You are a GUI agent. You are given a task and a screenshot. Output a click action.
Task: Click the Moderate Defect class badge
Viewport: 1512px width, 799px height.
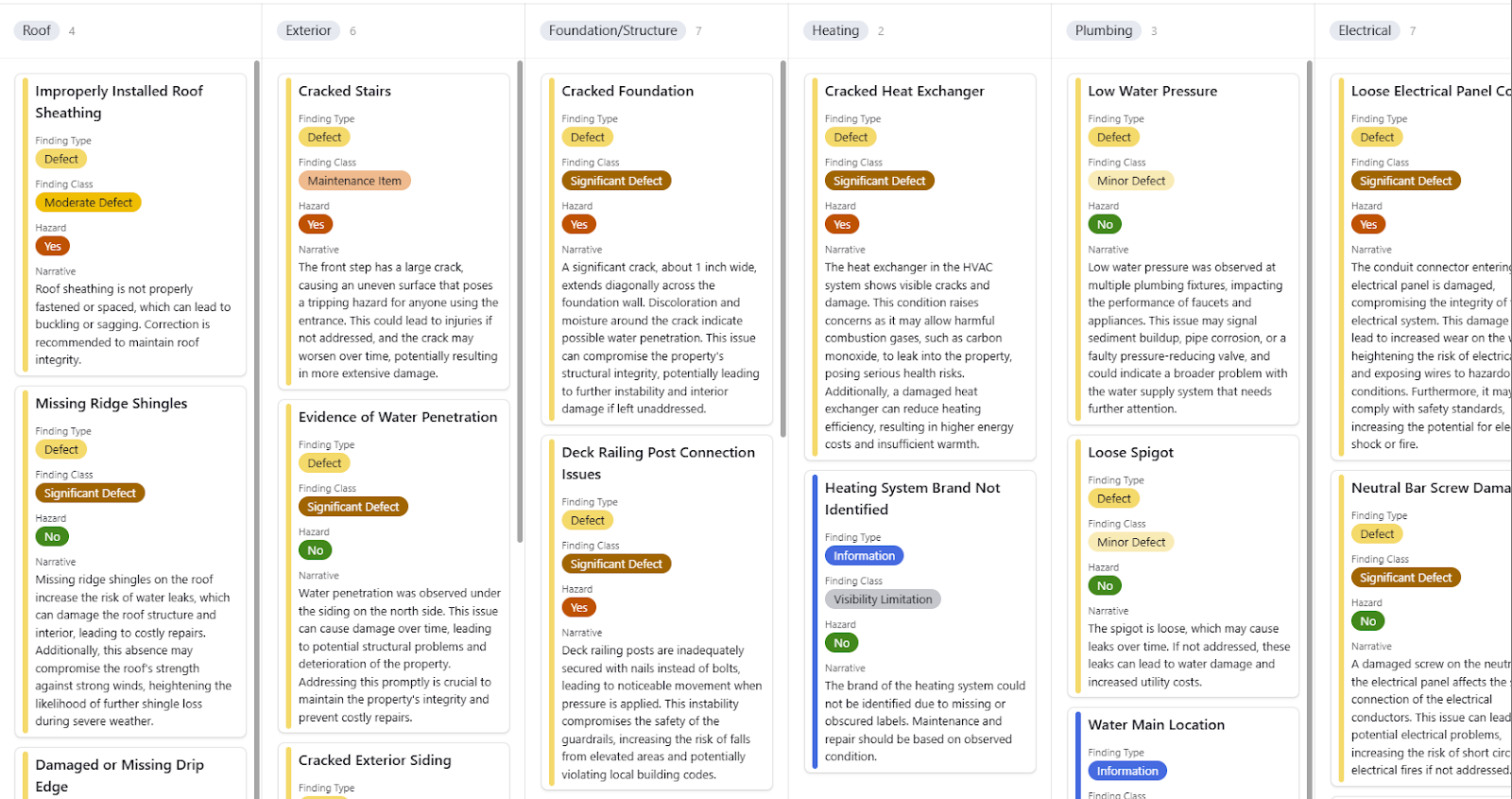pos(88,202)
